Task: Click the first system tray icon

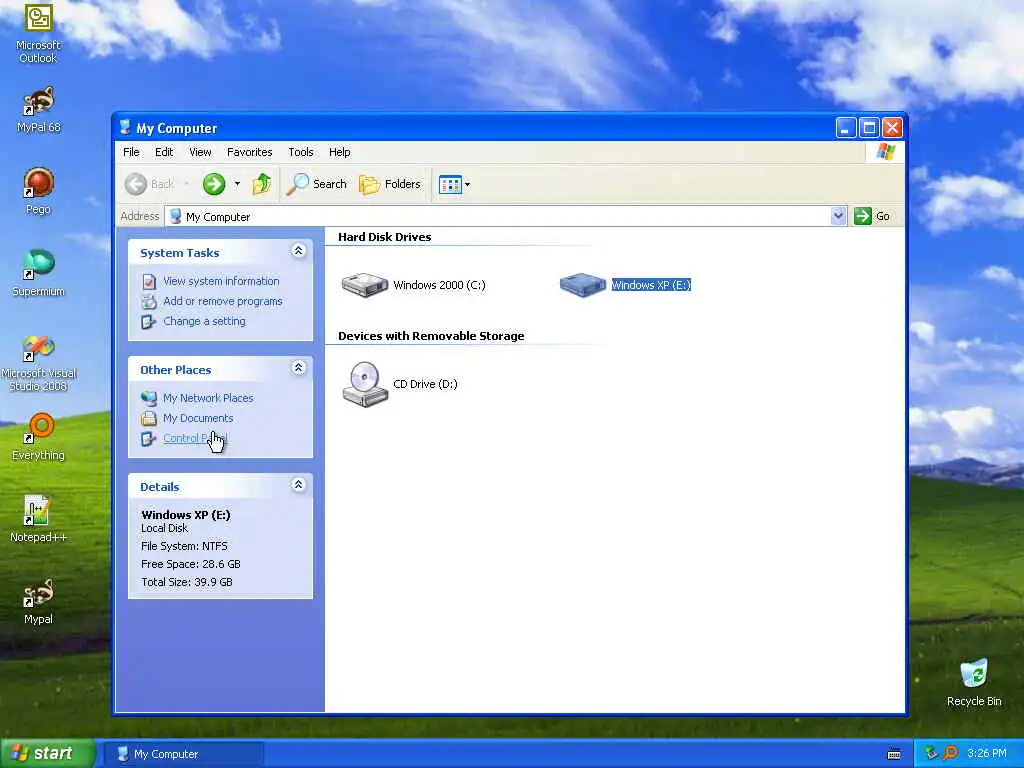Action: [931, 753]
